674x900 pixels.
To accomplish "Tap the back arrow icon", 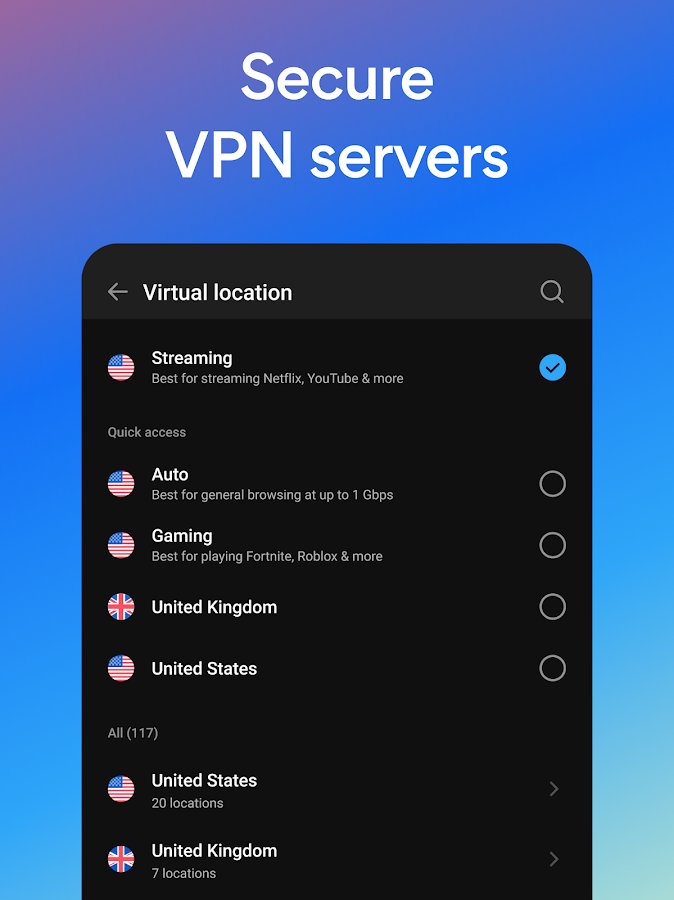I will tap(117, 292).
